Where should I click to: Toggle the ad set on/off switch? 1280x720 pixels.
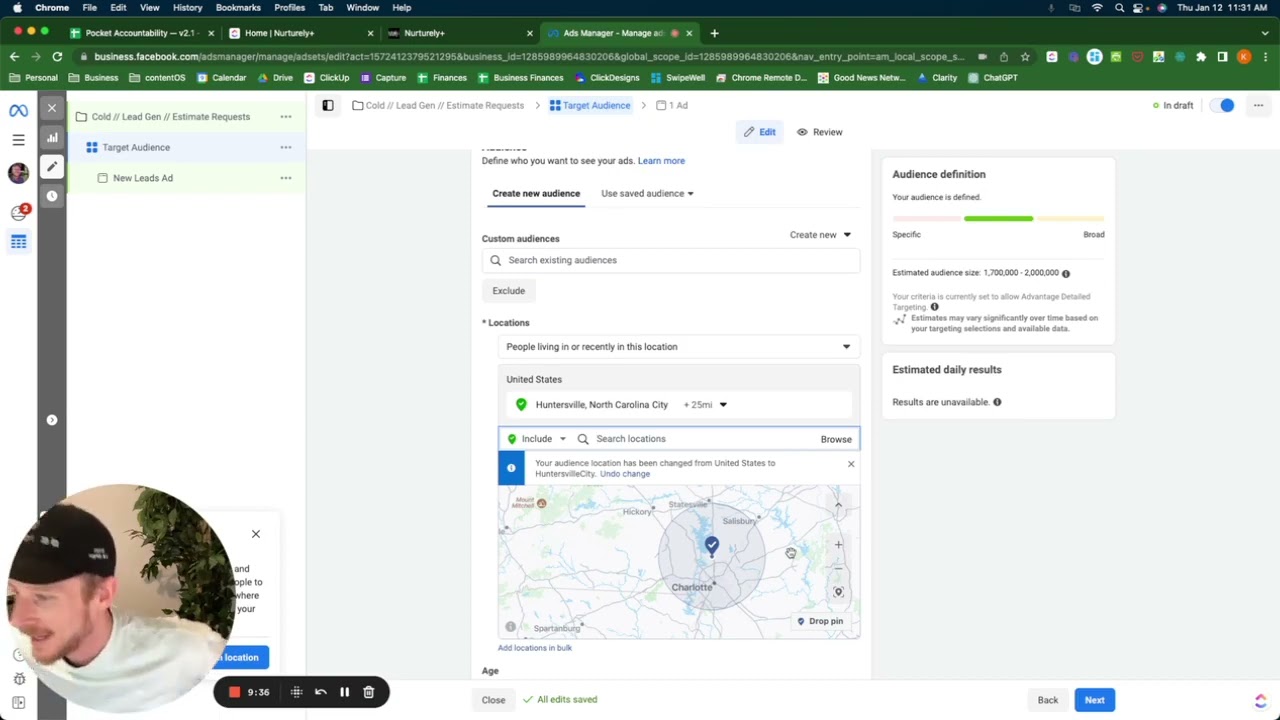pyautogui.click(x=1222, y=105)
